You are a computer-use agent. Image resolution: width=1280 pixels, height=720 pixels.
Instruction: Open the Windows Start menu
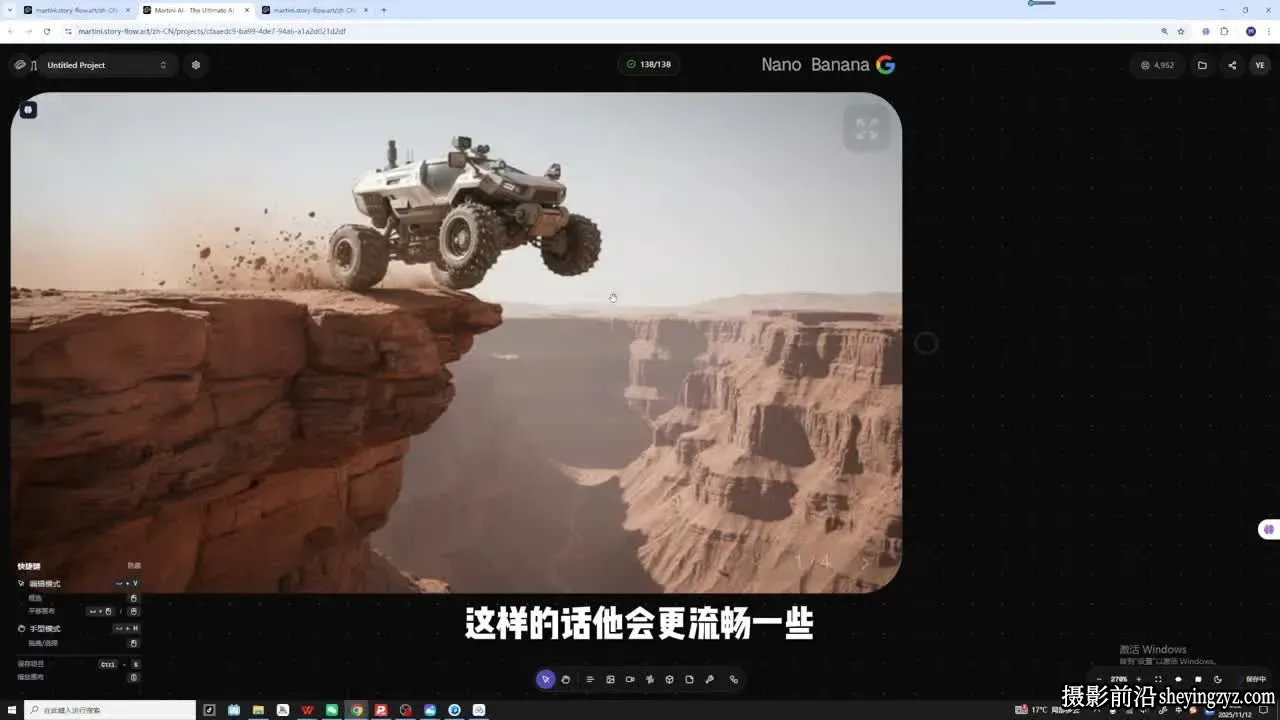pyautogui.click(x=11, y=710)
